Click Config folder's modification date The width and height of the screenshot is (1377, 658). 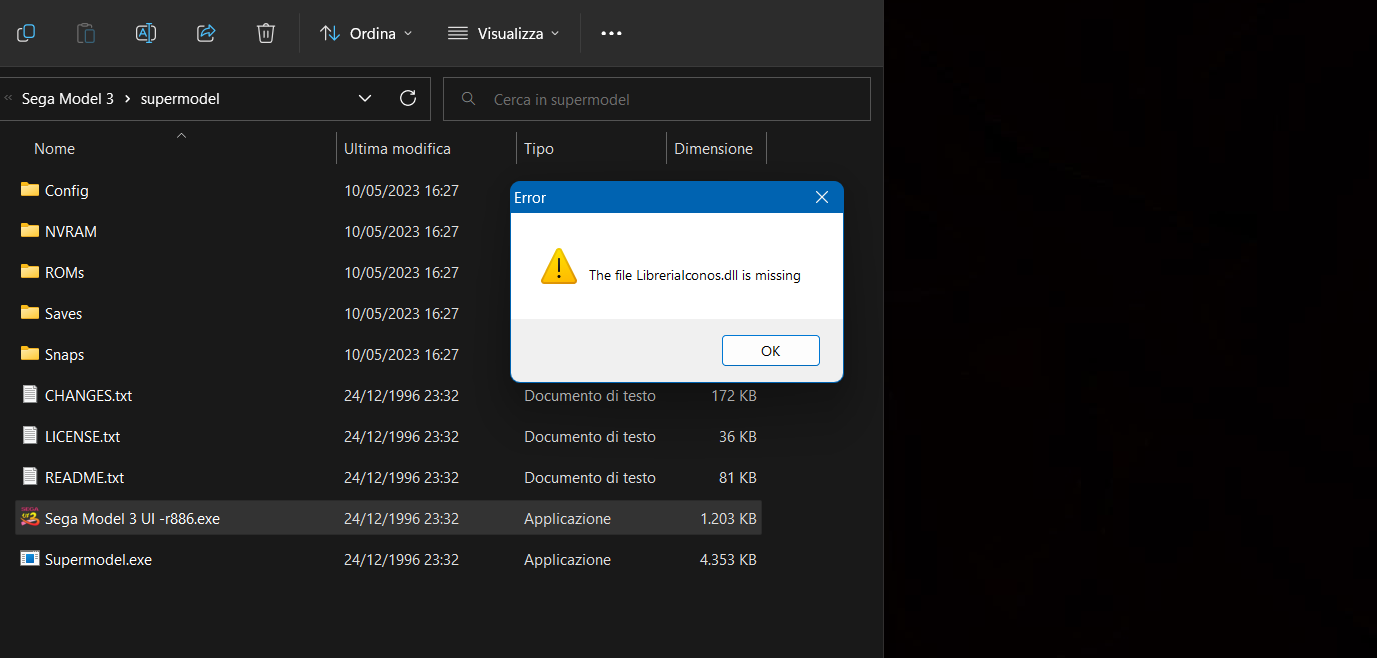click(402, 190)
